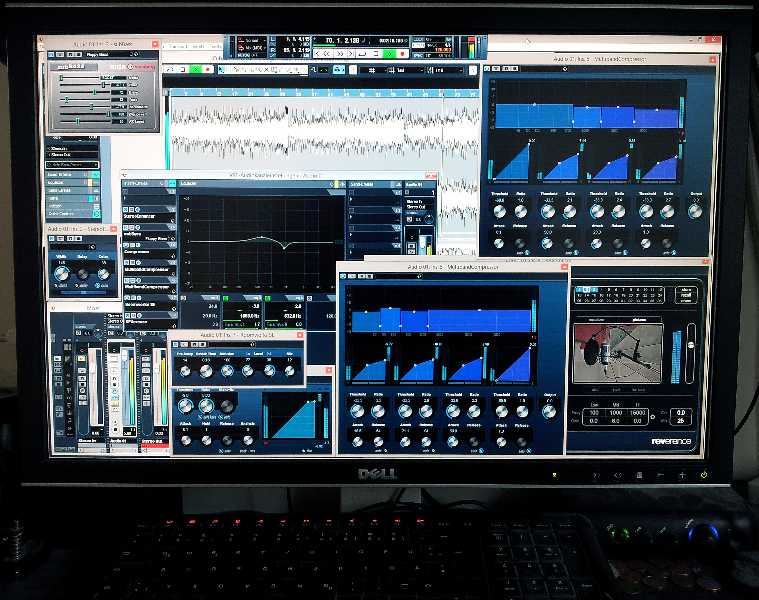The image size is (759, 600).
Task: Click the project timeline ruler
Action: [323, 93]
